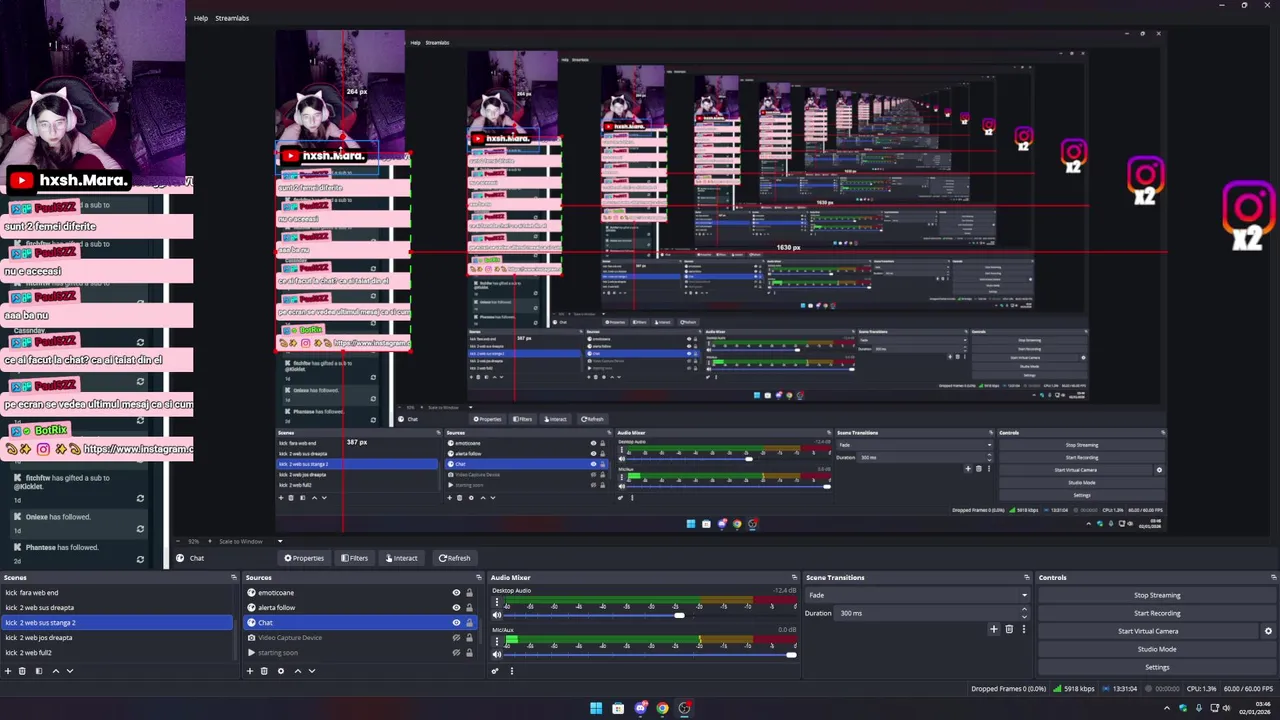1280x720 pixels.
Task: Open Filters for the Chat source
Action: click(x=354, y=558)
